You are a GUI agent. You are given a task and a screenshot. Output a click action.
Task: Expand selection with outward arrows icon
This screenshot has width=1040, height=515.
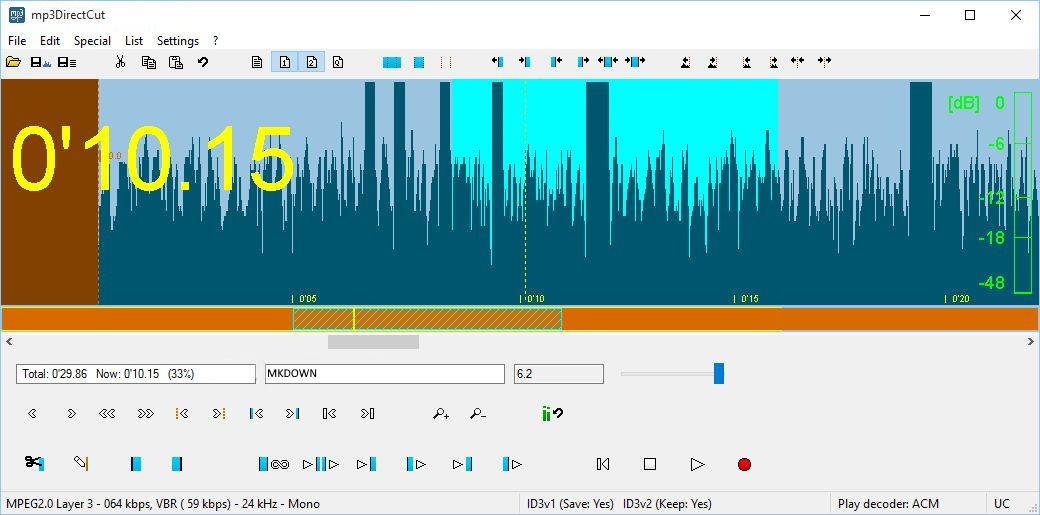[608, 62]
